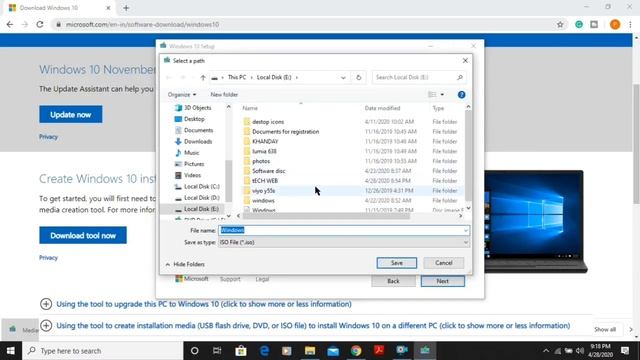
Task: Select Local Disk (C:) in navigation pane
Action: [202, 187]
